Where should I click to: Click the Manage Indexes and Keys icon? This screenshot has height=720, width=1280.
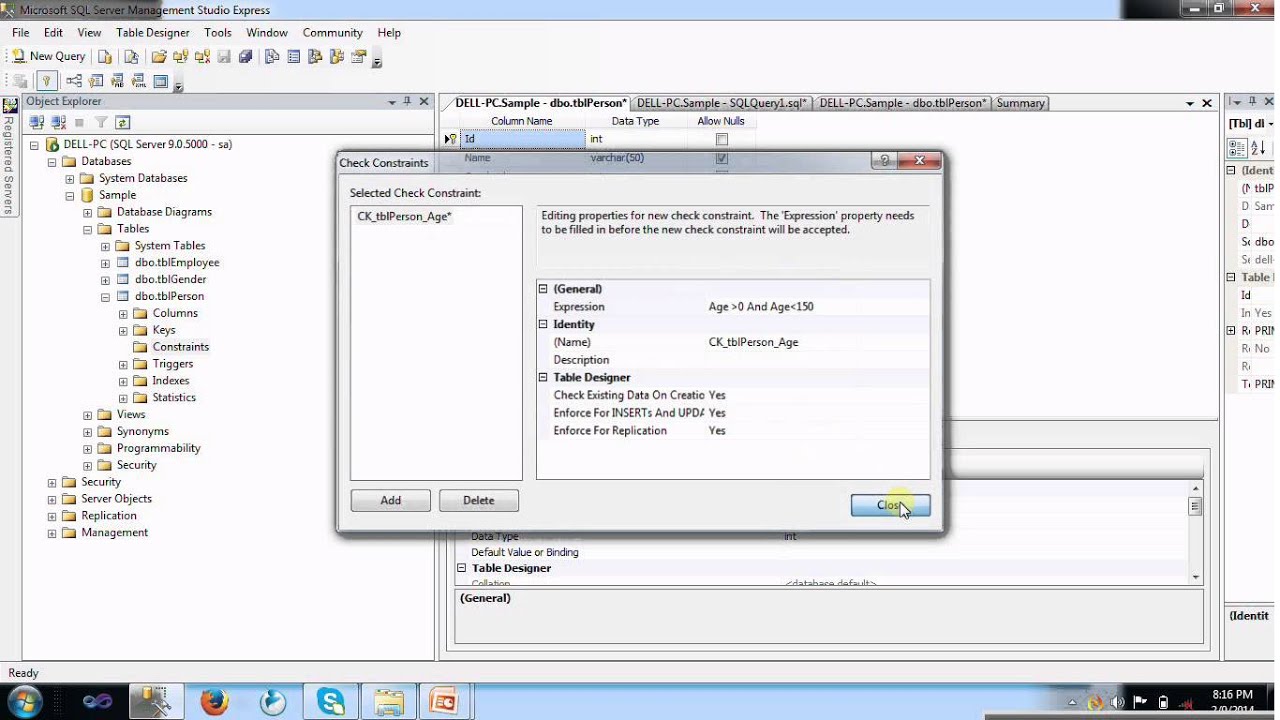[95, 81]
